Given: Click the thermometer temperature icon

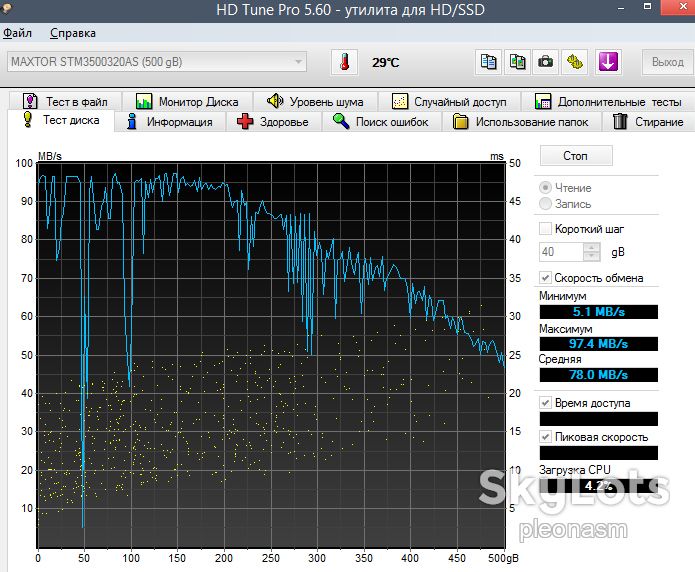Looking at the screenshot, I should pyautogui.click(x=344, y=62).
